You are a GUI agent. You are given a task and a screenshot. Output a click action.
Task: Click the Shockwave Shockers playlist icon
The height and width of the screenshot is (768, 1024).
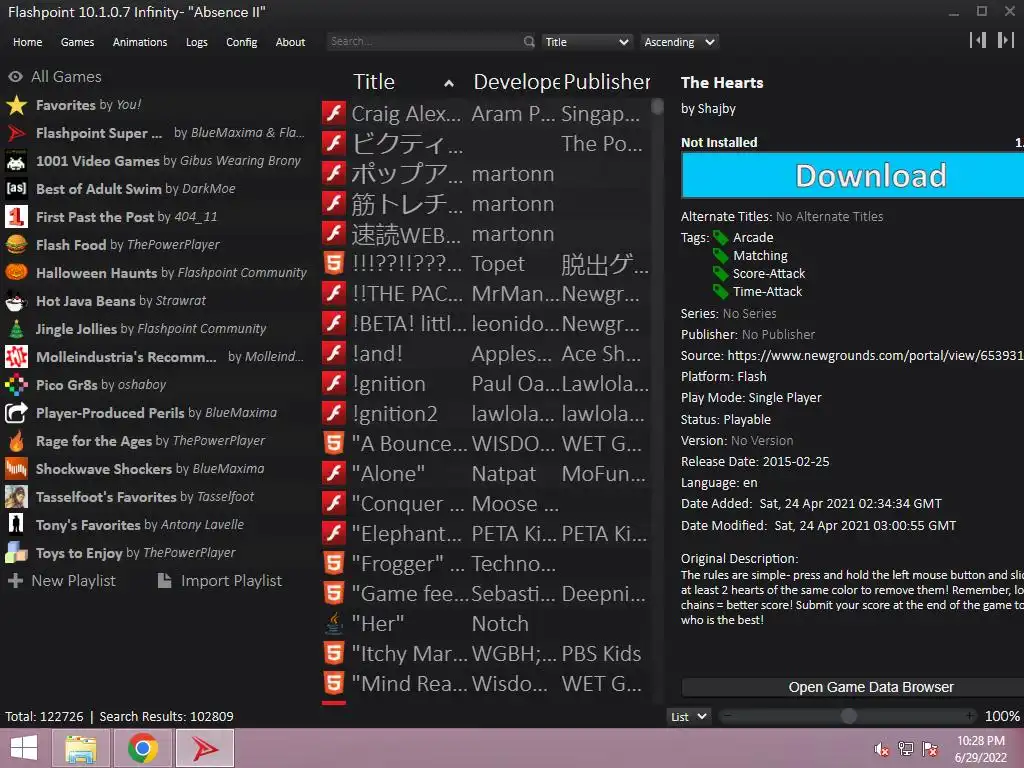click(16, 469)
